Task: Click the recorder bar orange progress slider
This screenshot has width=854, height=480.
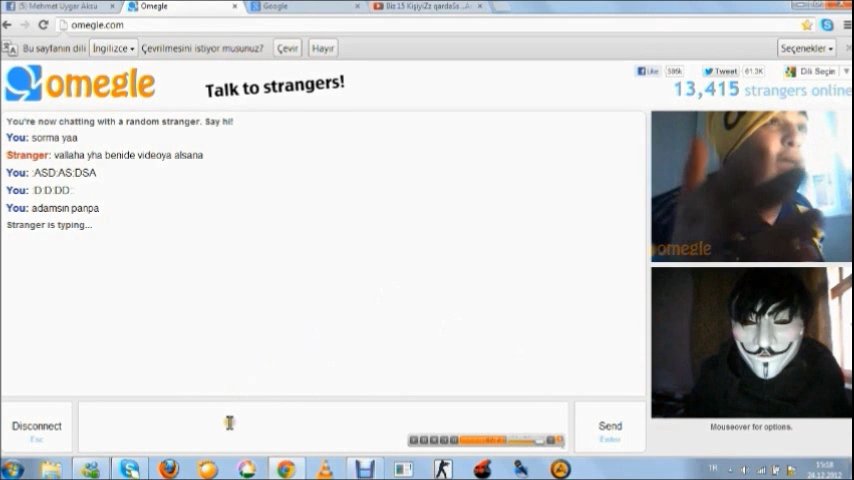Action: 483,440
